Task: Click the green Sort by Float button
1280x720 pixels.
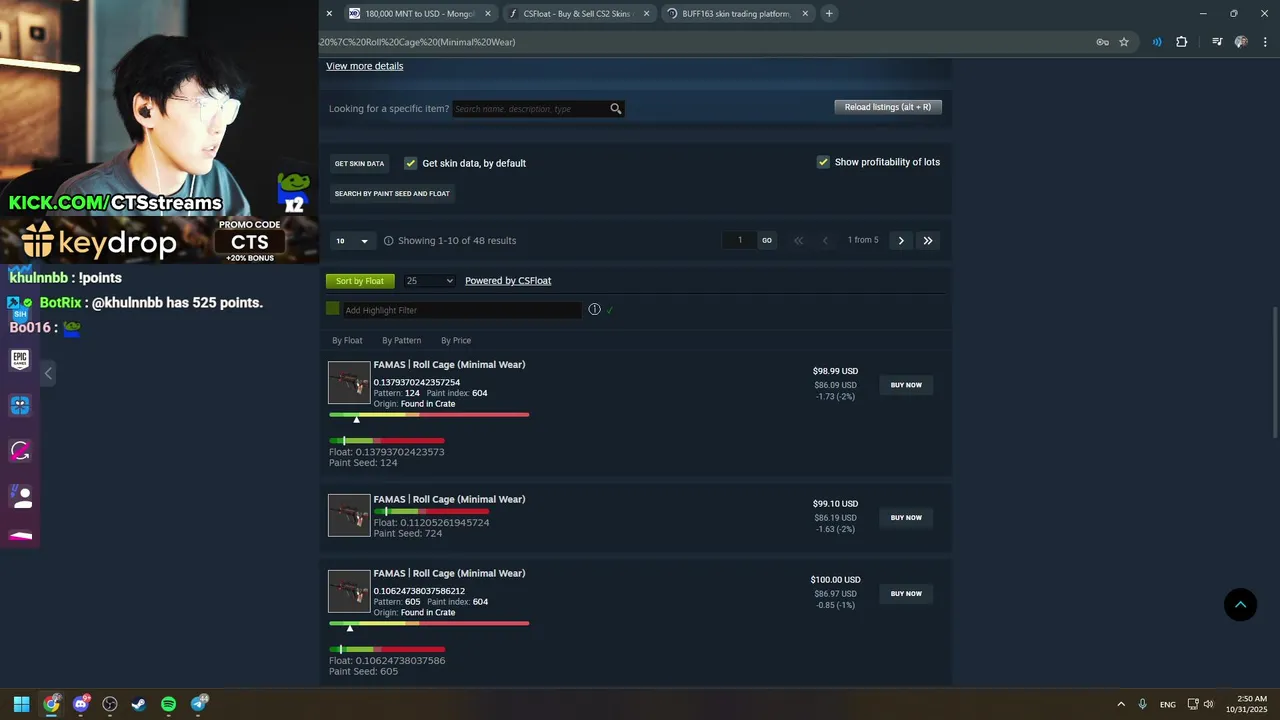Action: [x=360, y=281]
